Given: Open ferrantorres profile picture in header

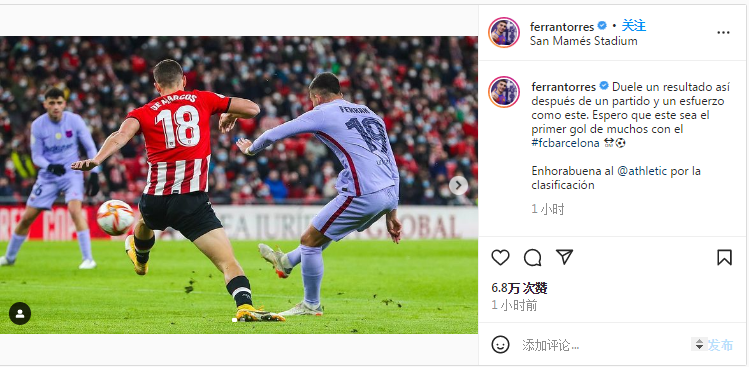Looking at the screenshot, I should point(504,32).
